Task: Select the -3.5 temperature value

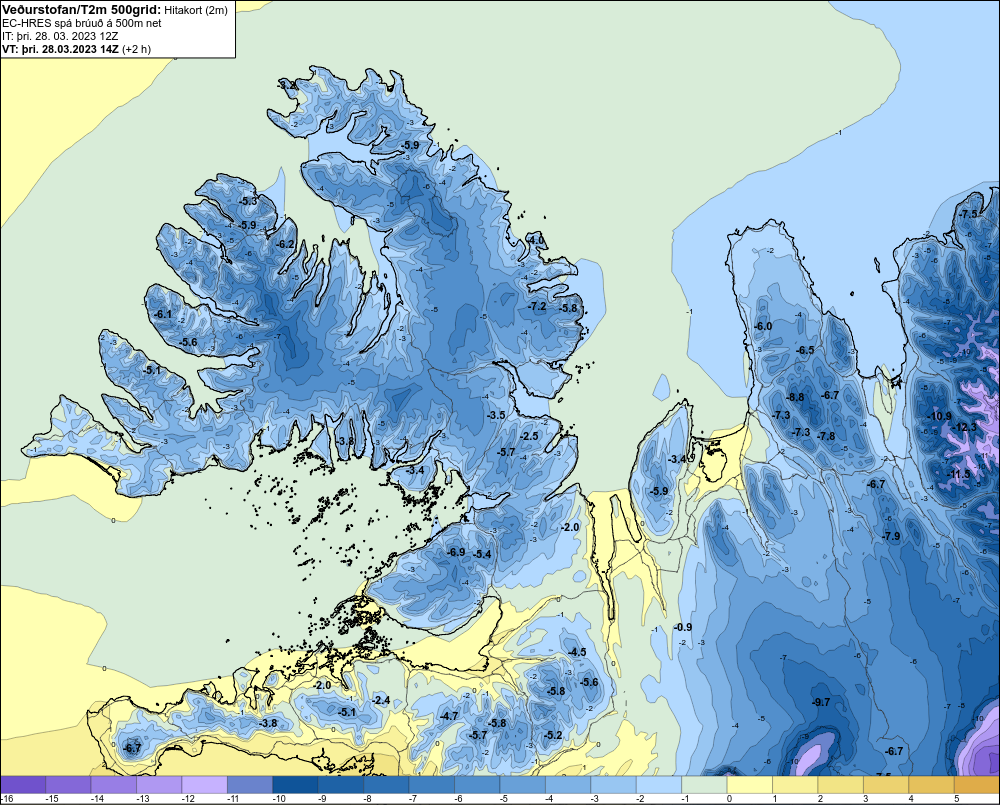Action: [x=496, y=415]
